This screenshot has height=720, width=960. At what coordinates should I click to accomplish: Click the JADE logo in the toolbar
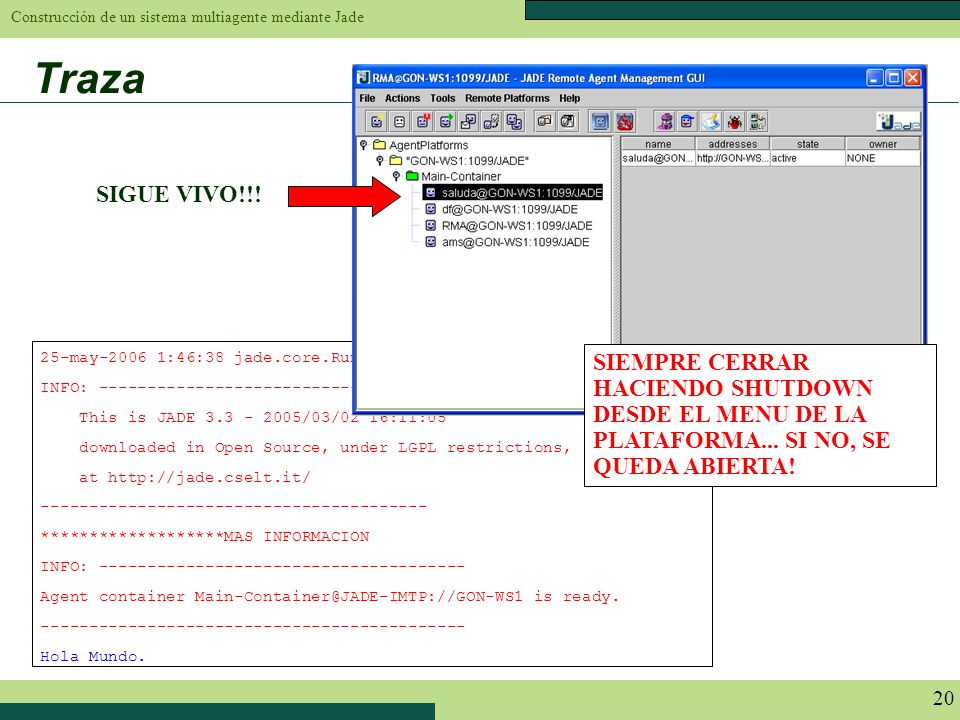(x=898, y=121)
